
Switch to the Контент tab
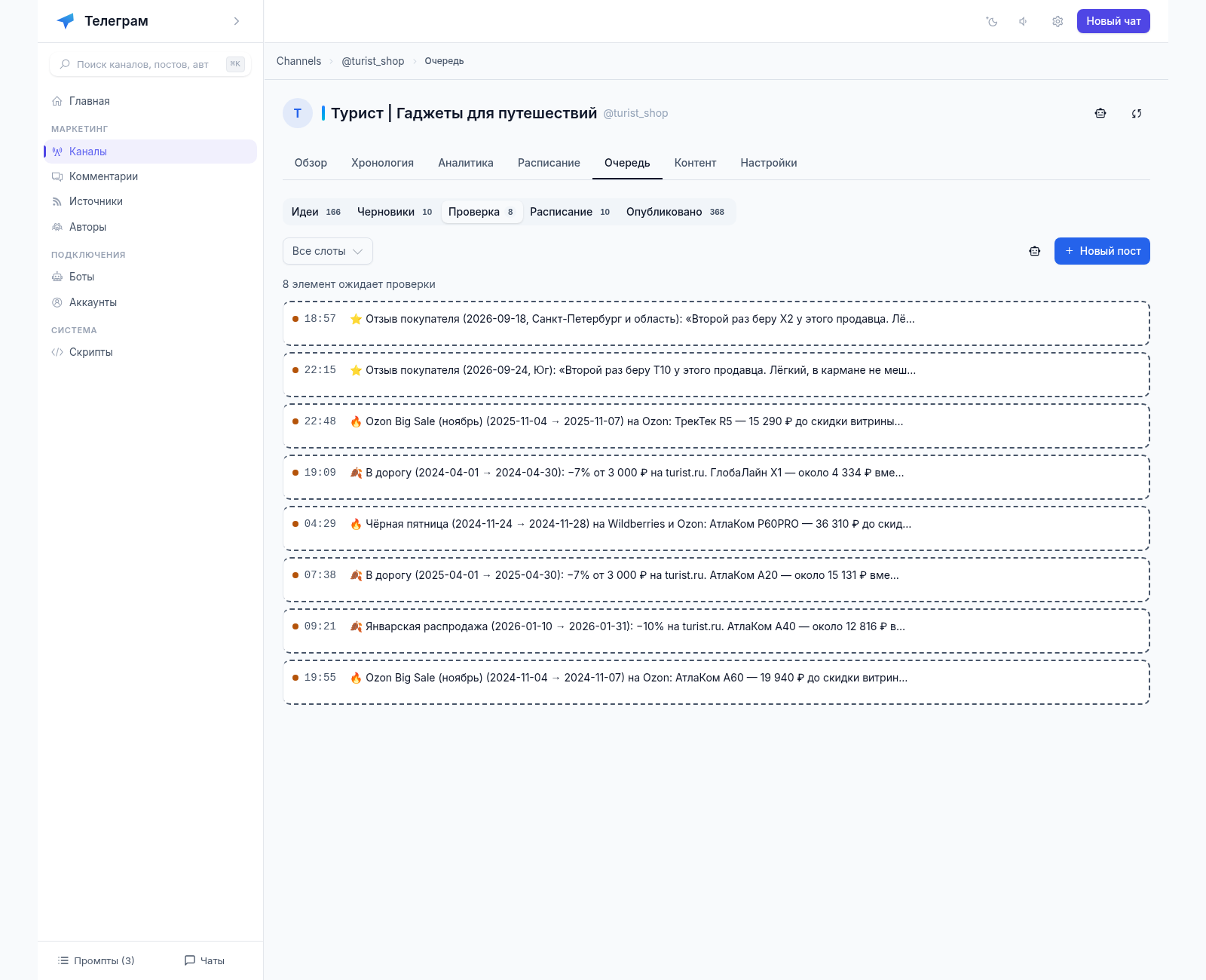(x=695, y=163)
